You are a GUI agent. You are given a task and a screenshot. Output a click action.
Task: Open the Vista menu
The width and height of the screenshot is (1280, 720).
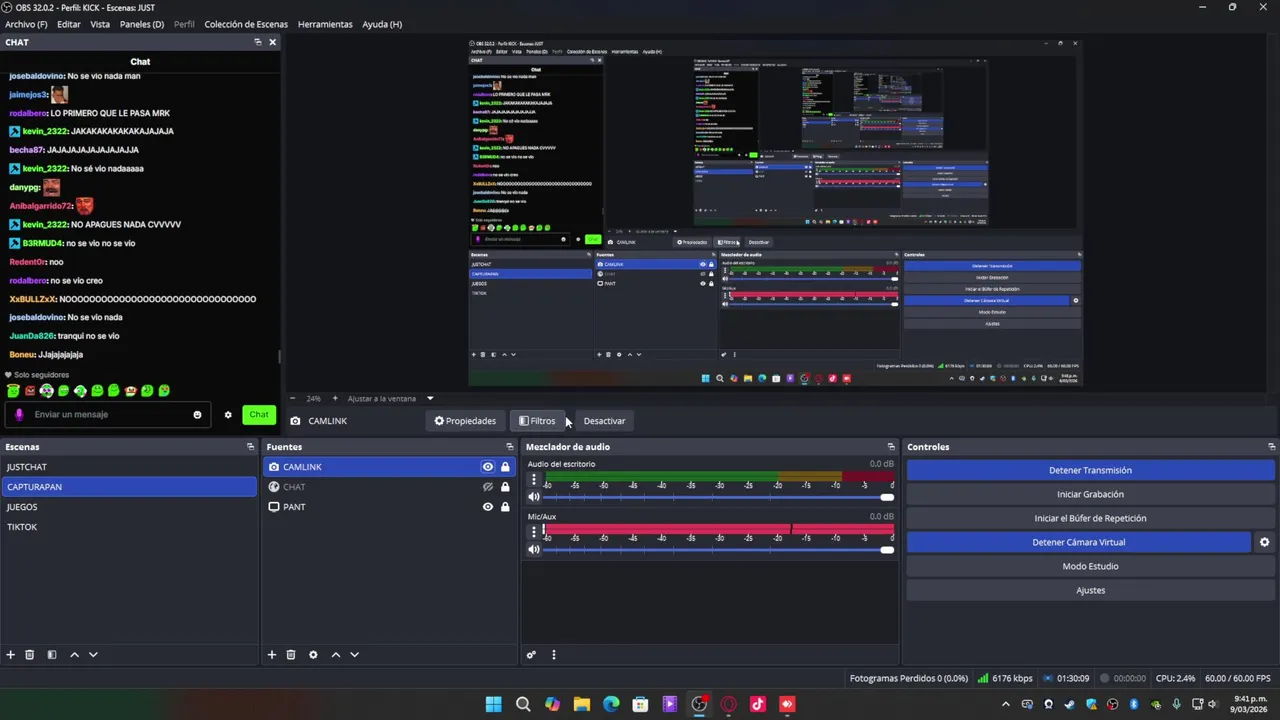point(100,24)
